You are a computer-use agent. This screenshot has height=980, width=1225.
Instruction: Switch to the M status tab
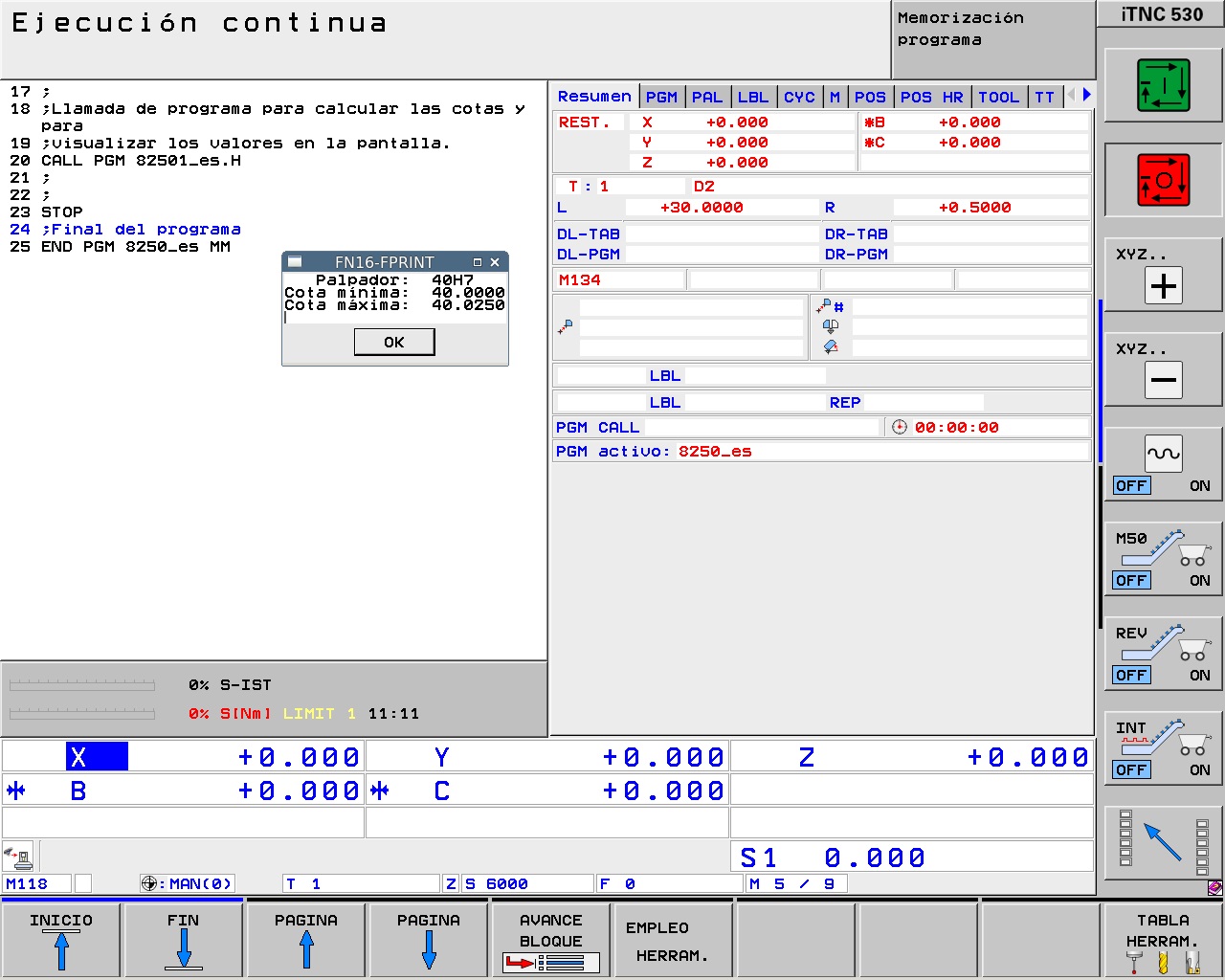pyautogui.click(x=835, y=97)
